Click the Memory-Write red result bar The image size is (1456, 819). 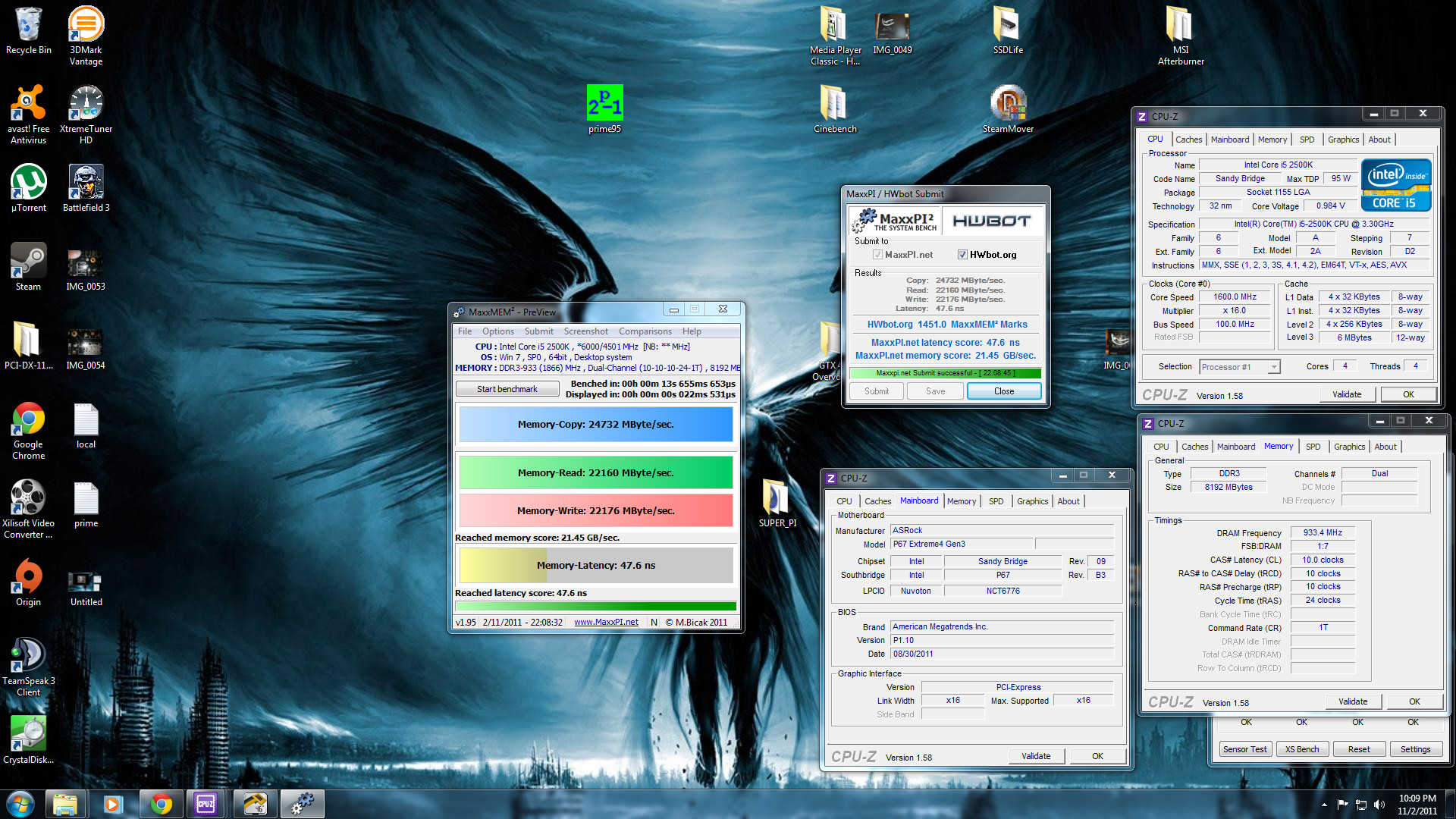click(x=596, y=510)
